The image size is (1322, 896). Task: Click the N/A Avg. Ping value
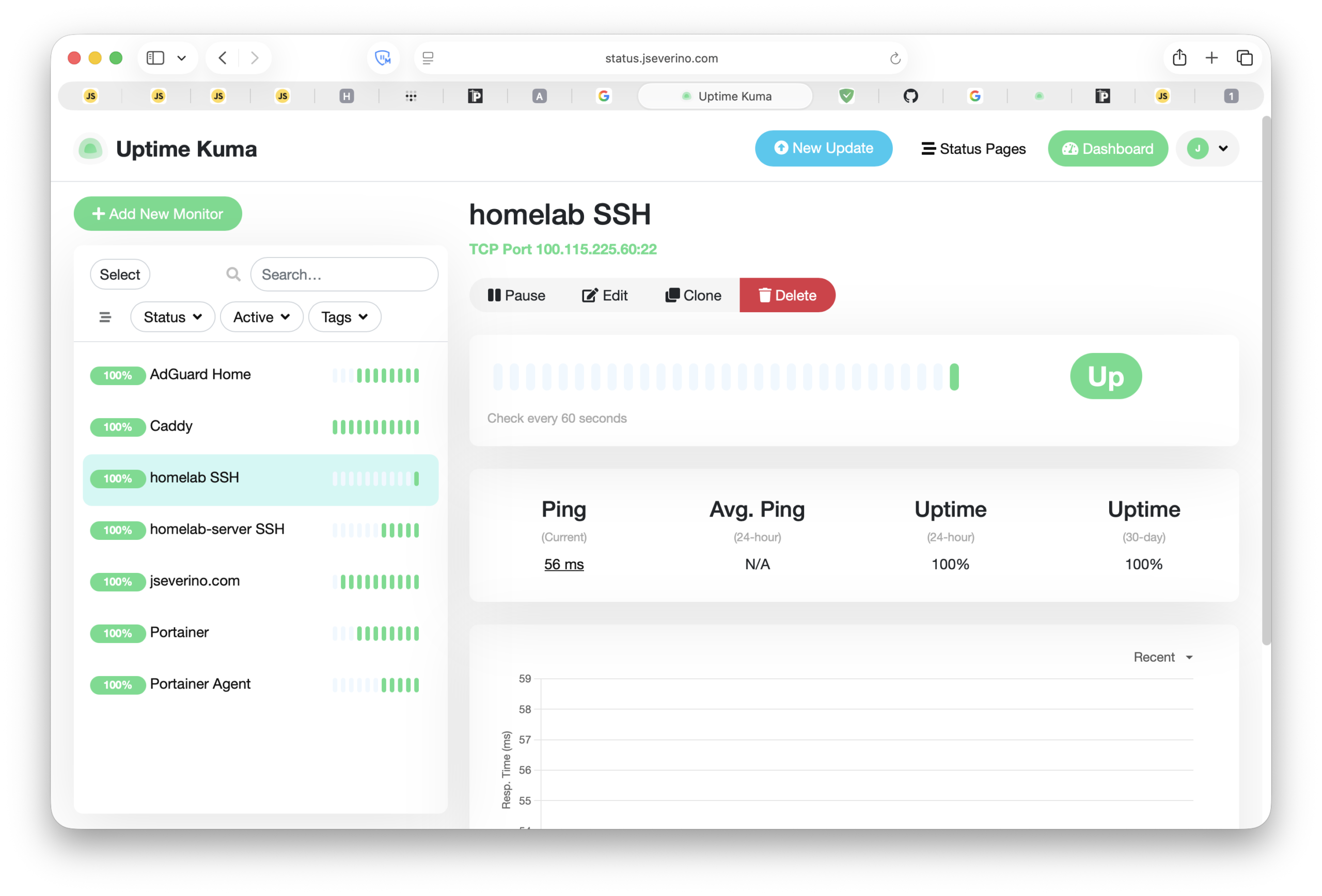pyautogui.click(x=757, y=564)
